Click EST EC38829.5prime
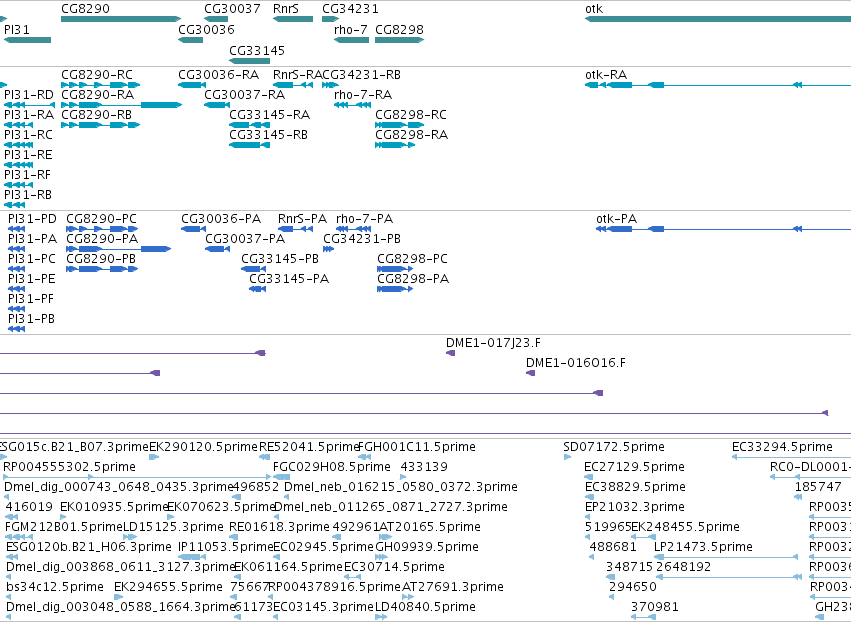The image size is (851, 622). click(x=635, y=487)
